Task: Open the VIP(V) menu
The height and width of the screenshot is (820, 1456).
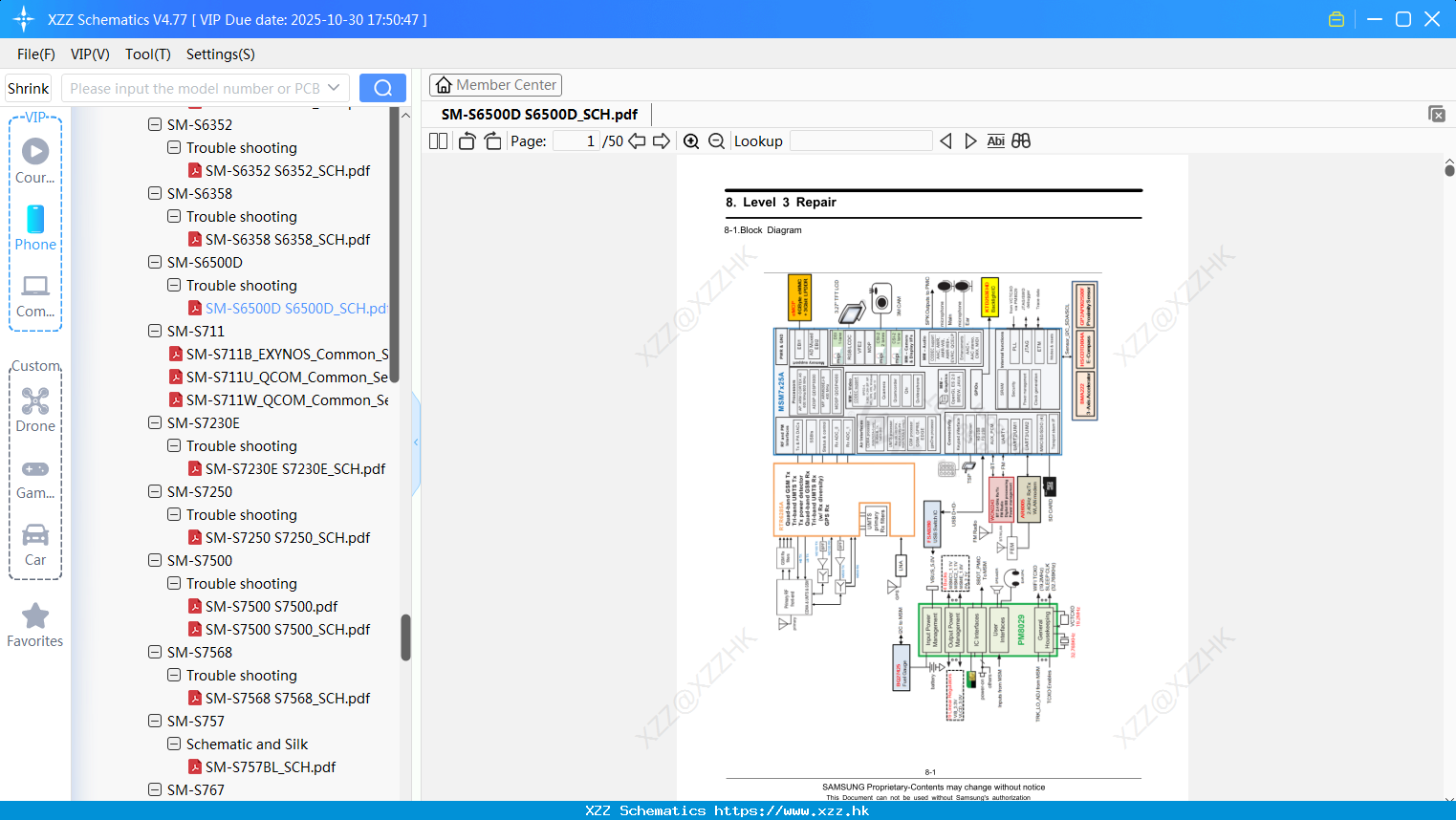Action: click(x=90, y=54)
